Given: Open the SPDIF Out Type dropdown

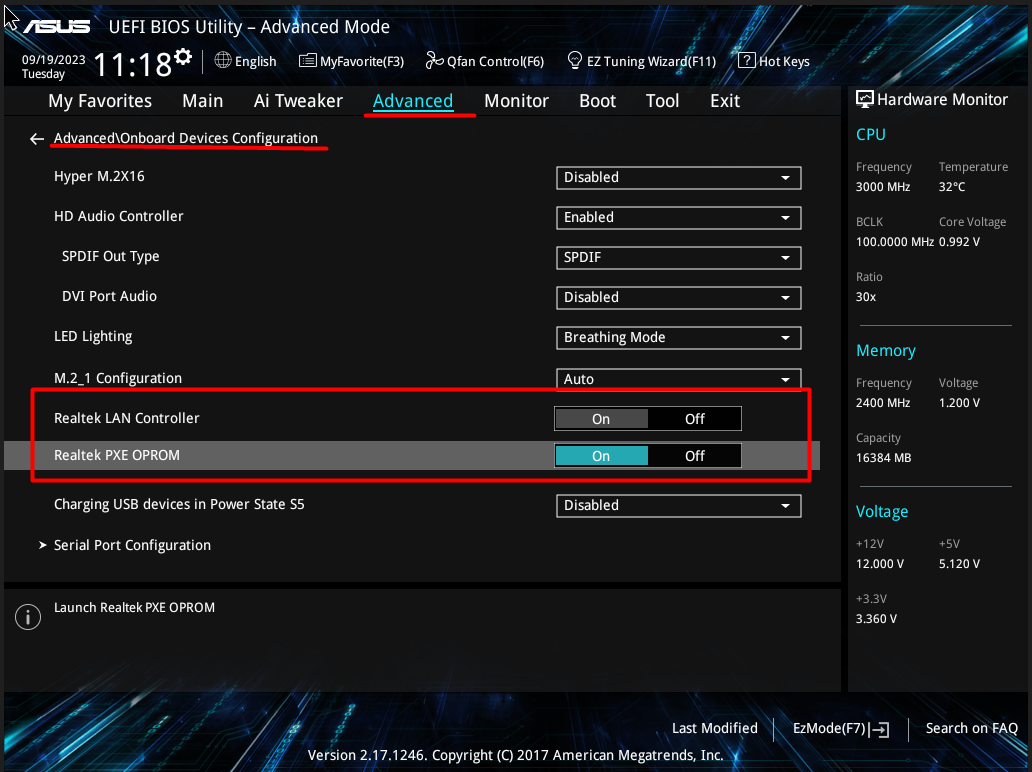Looking at the screenshot, I should coord(678,258).
